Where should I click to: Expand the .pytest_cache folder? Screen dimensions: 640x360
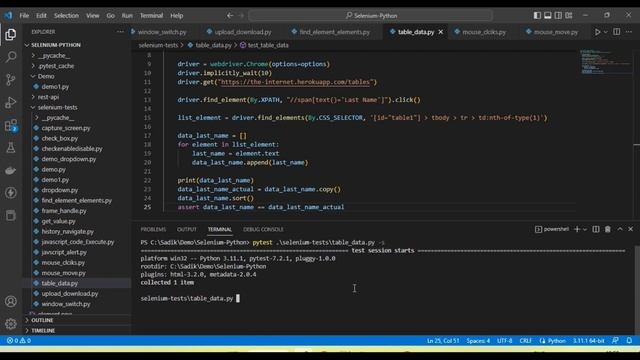pos(56,66)
